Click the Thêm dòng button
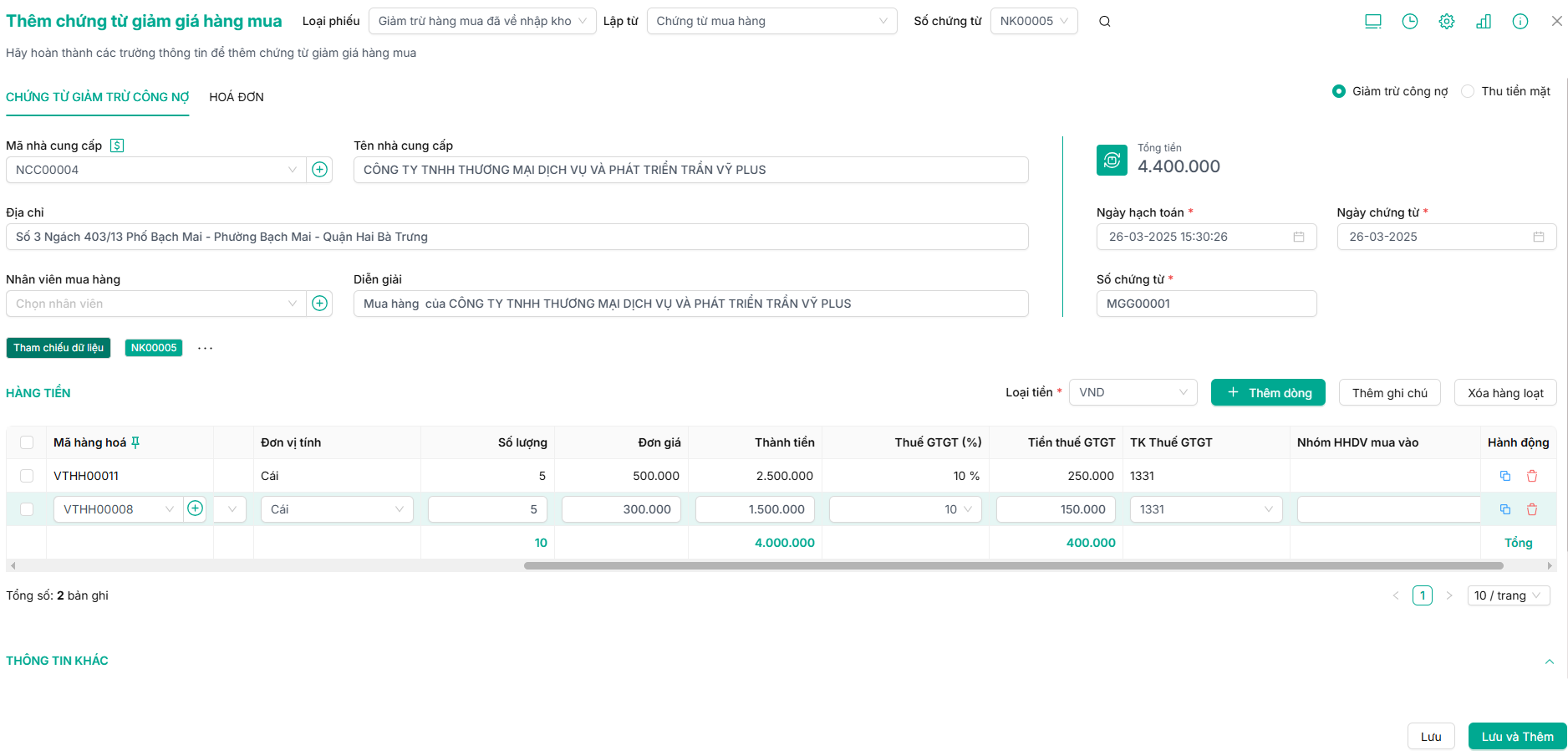The height and width of the screenshot is (756, 1568). [x=1267, y=392]
